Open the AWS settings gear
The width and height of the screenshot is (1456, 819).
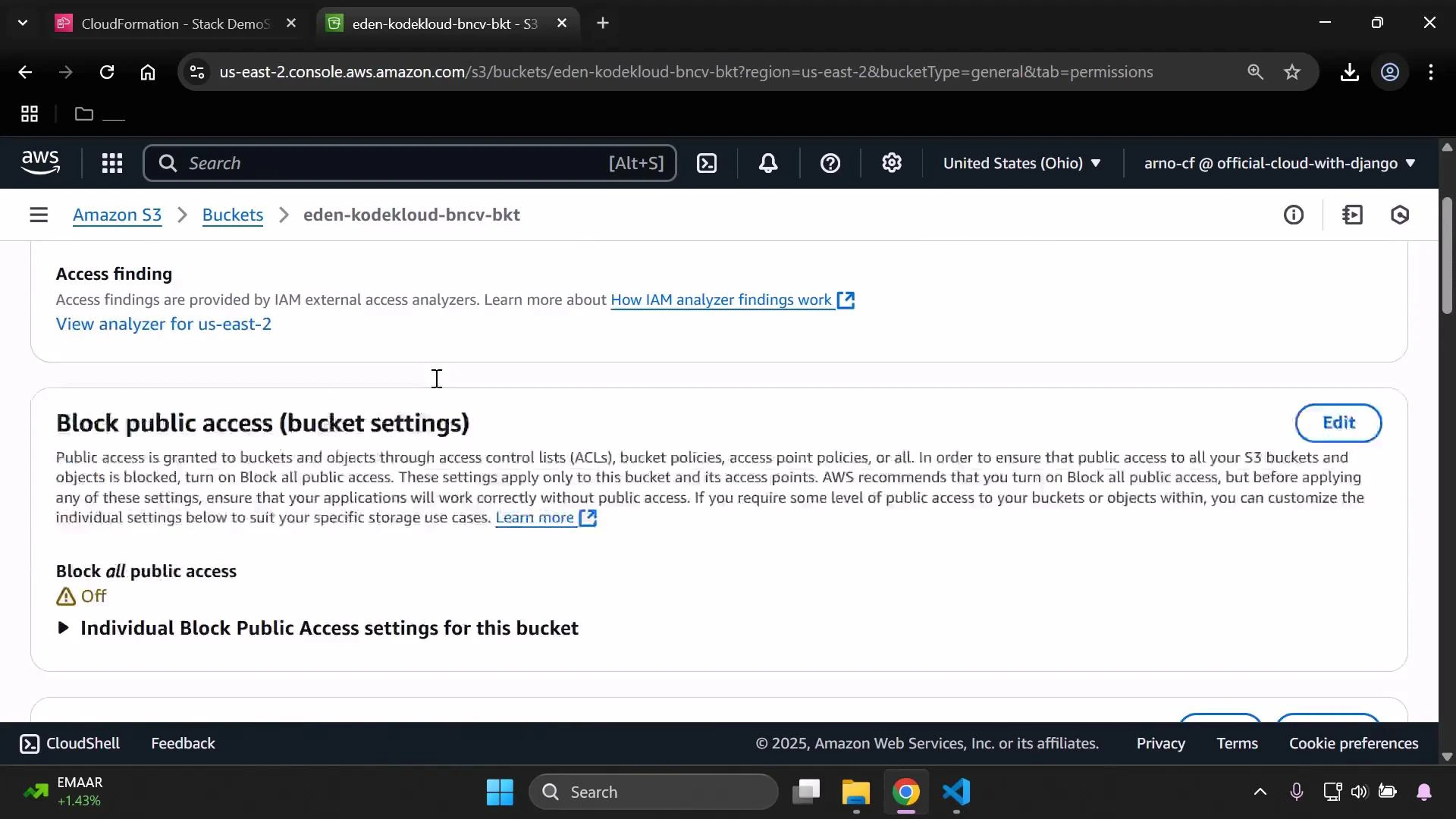(892, 163)
